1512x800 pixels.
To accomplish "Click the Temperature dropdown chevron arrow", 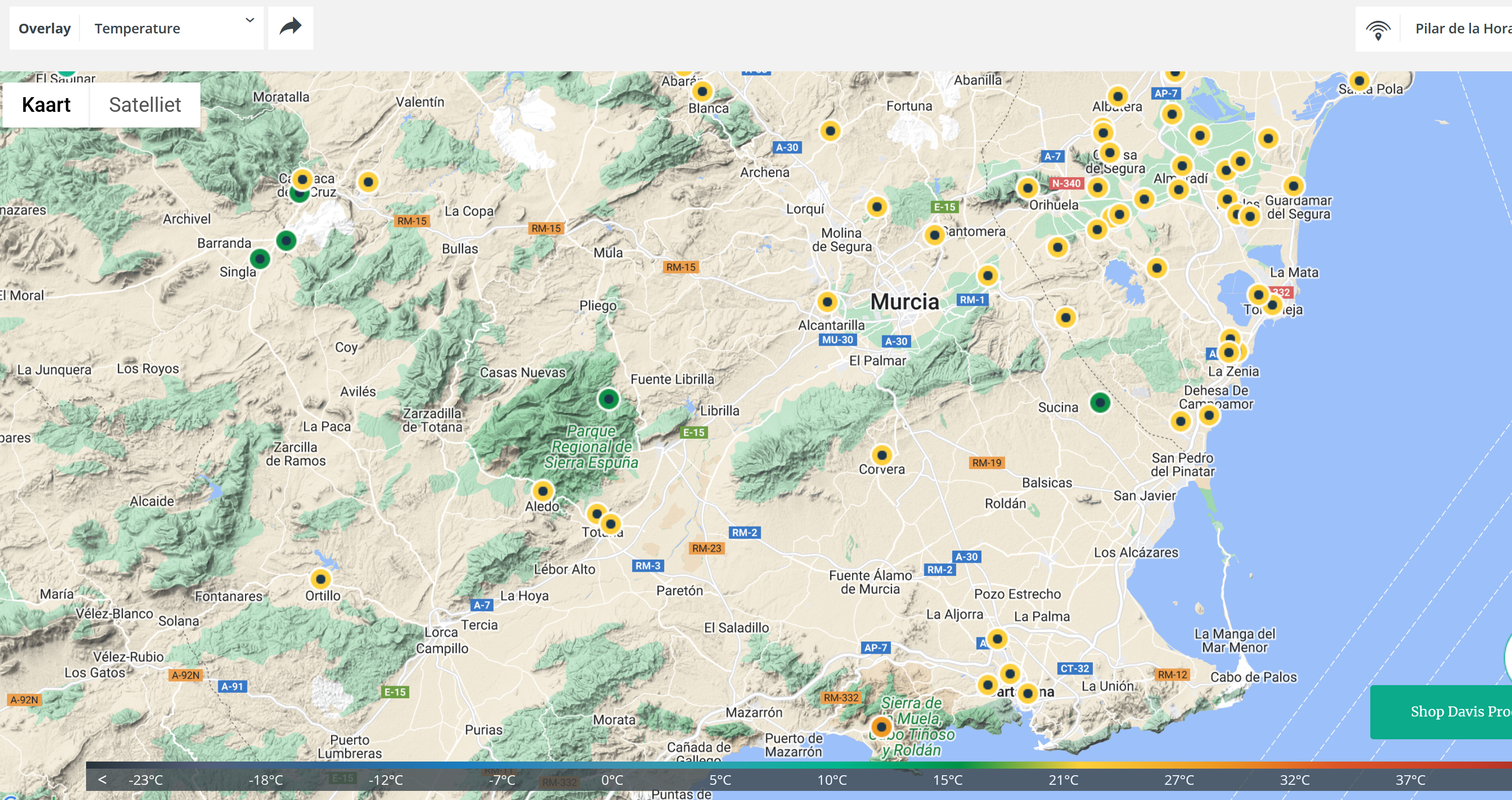I will [x=250, y=21].
